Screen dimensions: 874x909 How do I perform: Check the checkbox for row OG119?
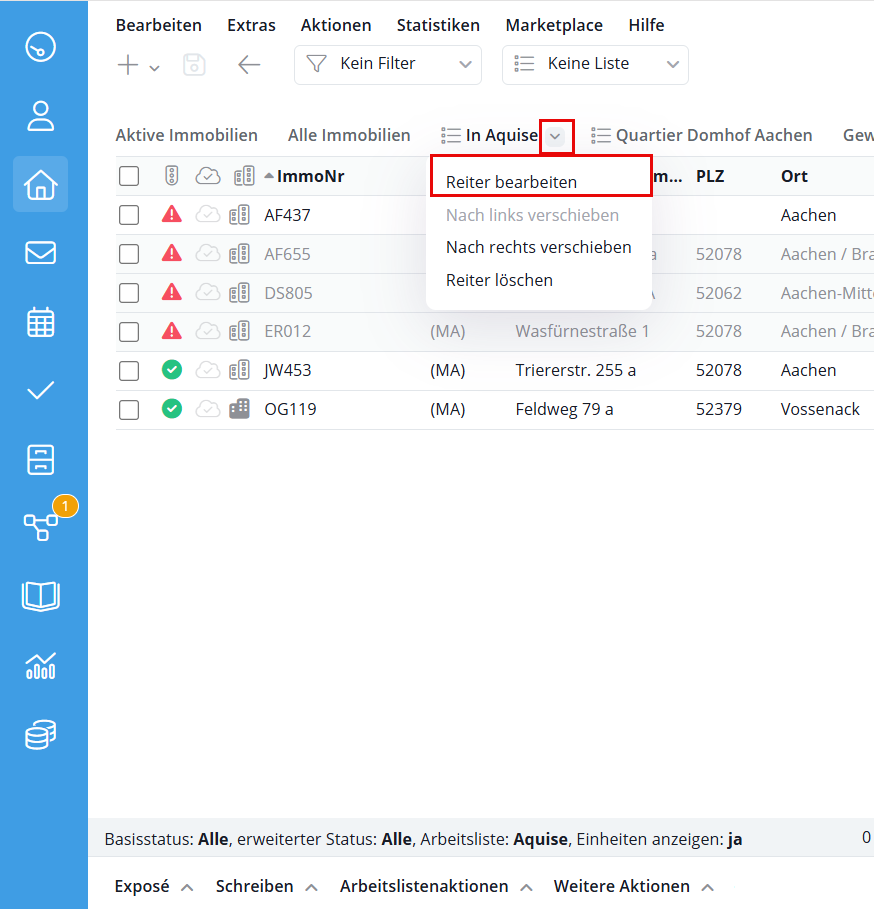coord(129,409)
